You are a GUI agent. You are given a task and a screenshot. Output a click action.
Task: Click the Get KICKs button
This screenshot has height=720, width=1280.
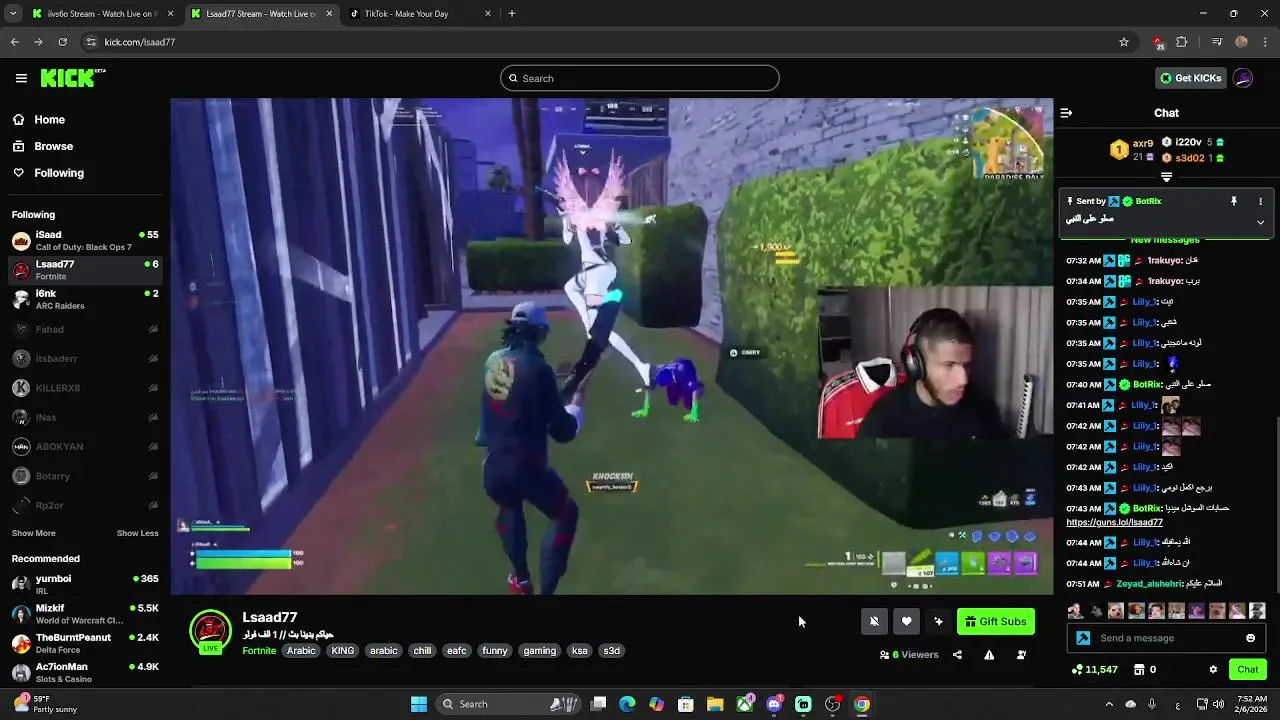[x=1190, y=78]
